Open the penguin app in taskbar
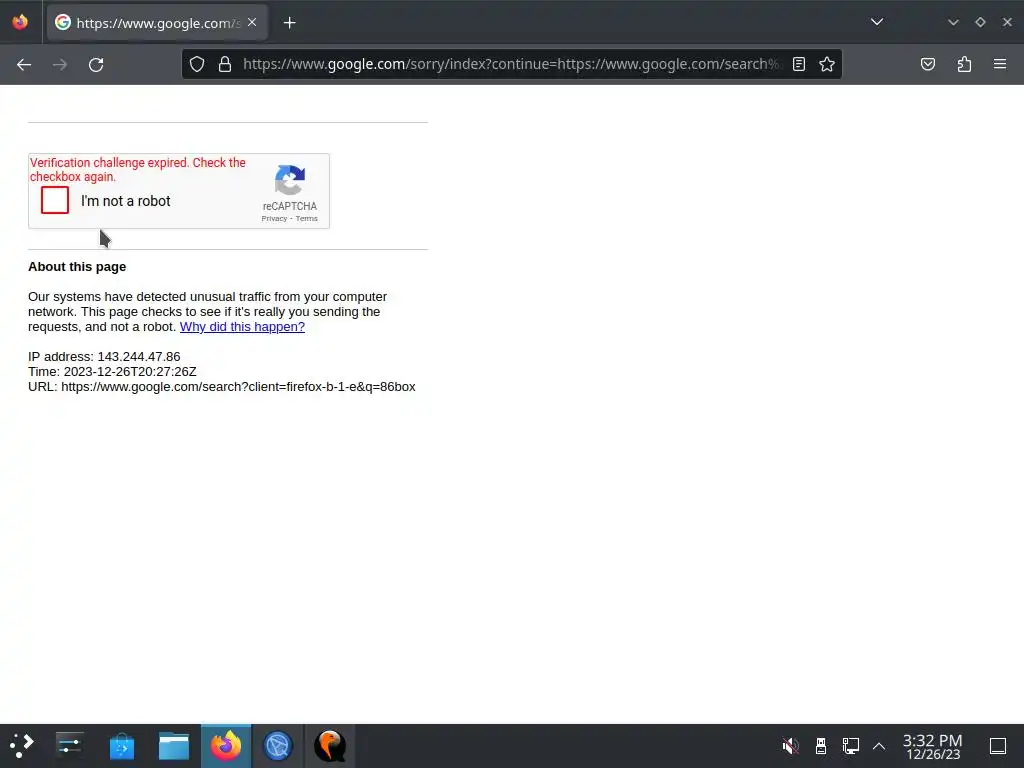Viewport: 1024px width, 768px height. click(x=330, y=746)
